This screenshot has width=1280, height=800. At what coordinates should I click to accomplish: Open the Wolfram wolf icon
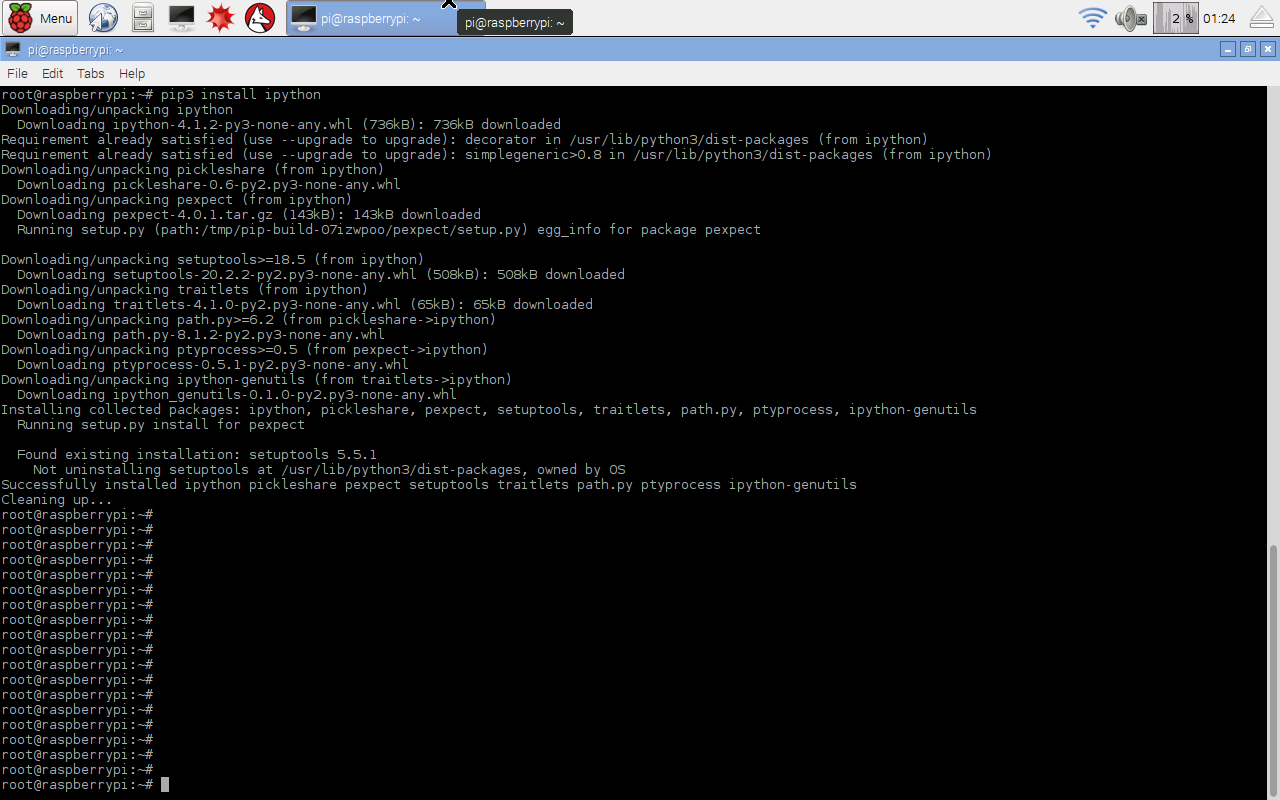pos(260,17)
